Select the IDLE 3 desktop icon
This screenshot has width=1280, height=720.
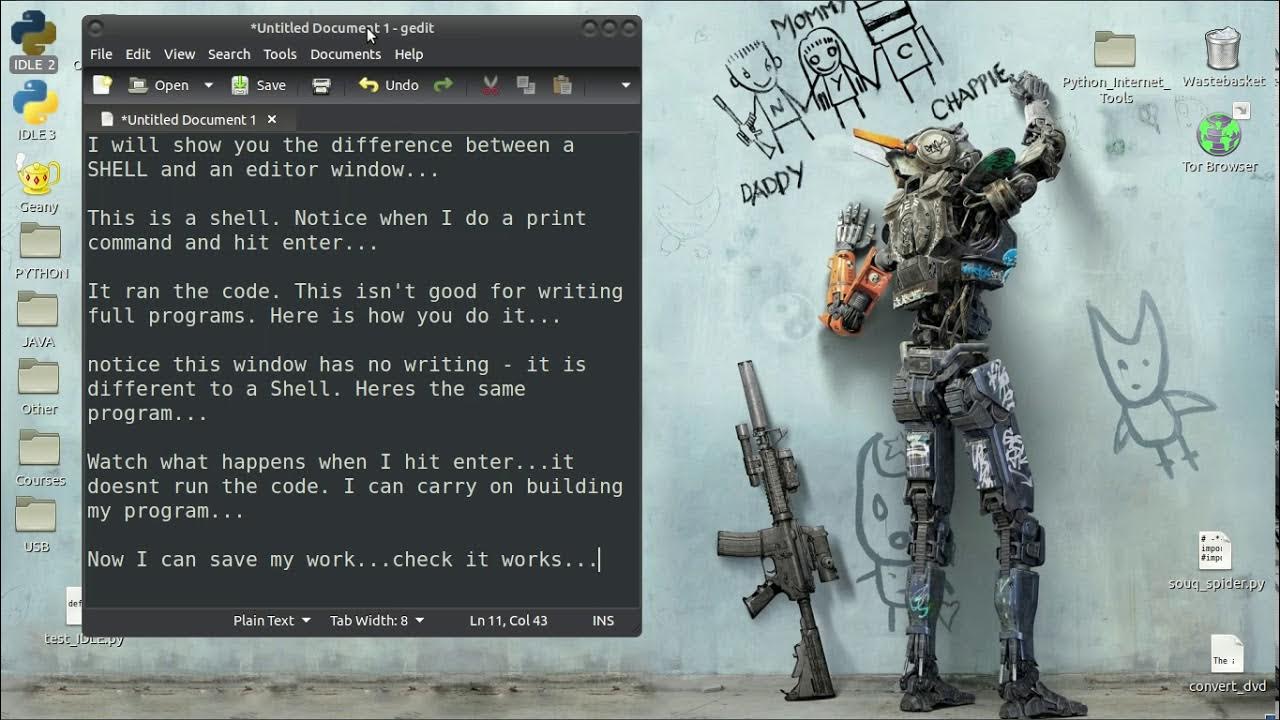pyautogui.click(x=36, y=110)
